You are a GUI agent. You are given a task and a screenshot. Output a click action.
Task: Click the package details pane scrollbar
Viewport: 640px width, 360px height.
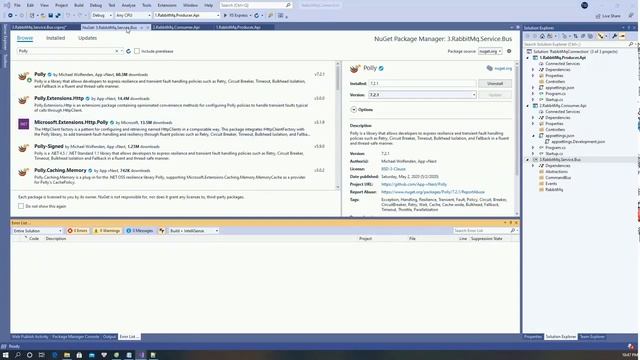point(517,139)
